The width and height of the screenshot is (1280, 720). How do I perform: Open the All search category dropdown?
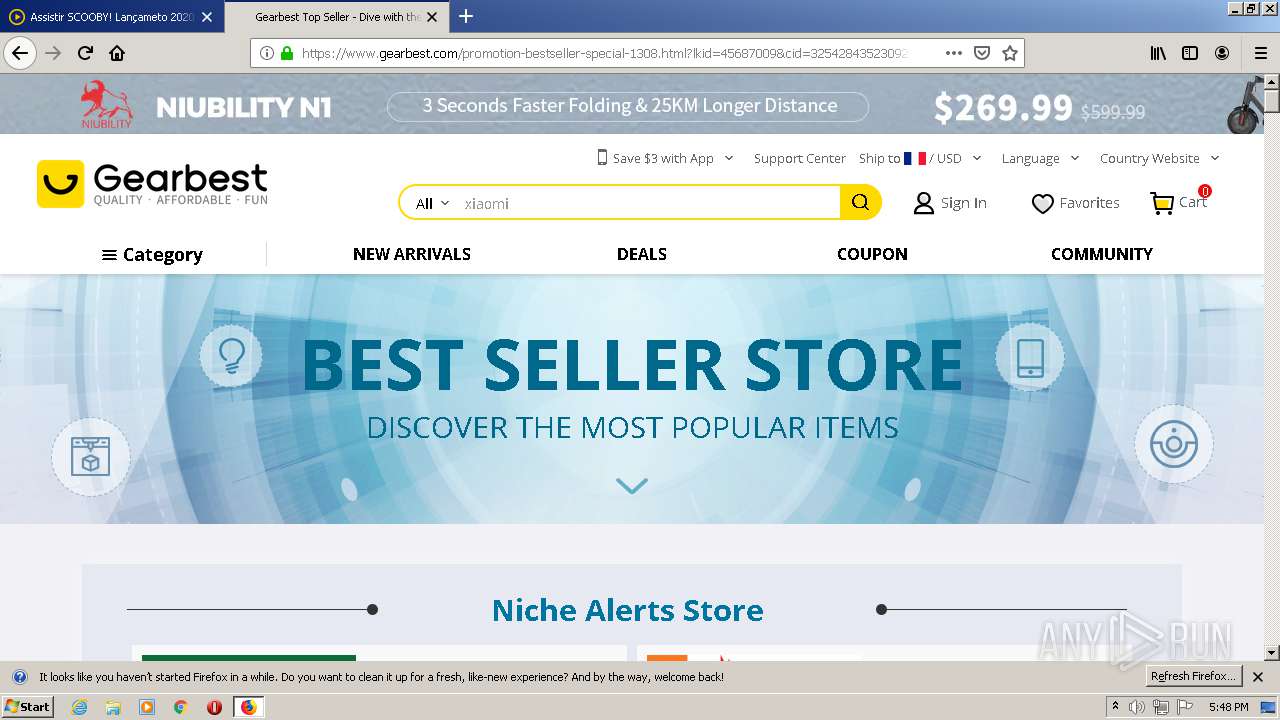[x=432, y=203]
